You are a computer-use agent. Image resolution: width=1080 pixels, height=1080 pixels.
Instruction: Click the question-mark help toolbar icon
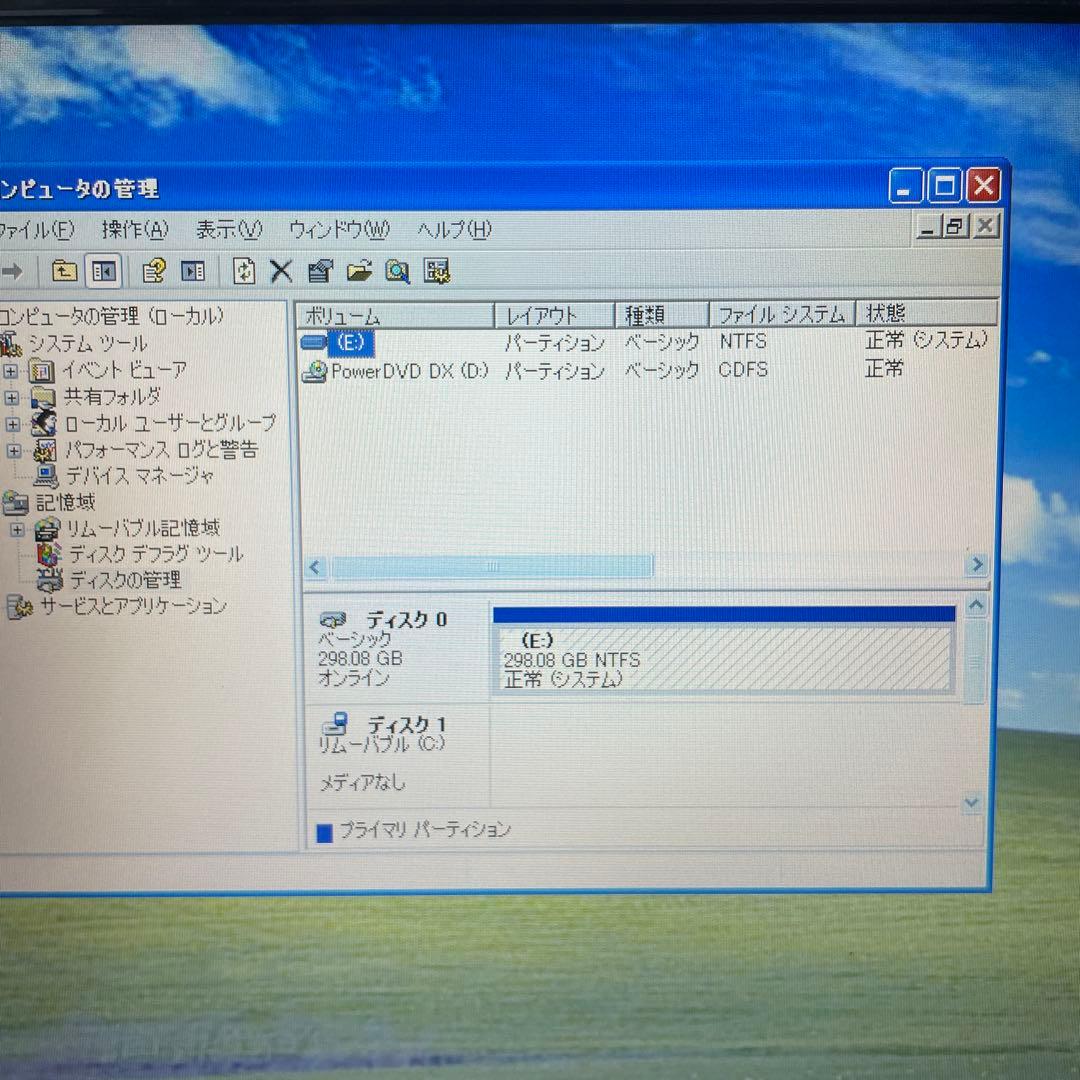[x=153, y=271]
